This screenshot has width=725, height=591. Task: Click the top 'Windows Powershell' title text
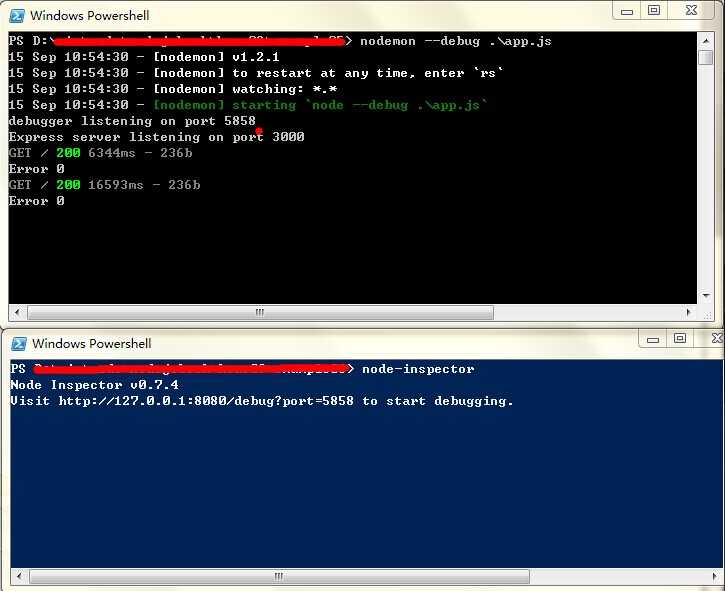(x=90, y=16)
